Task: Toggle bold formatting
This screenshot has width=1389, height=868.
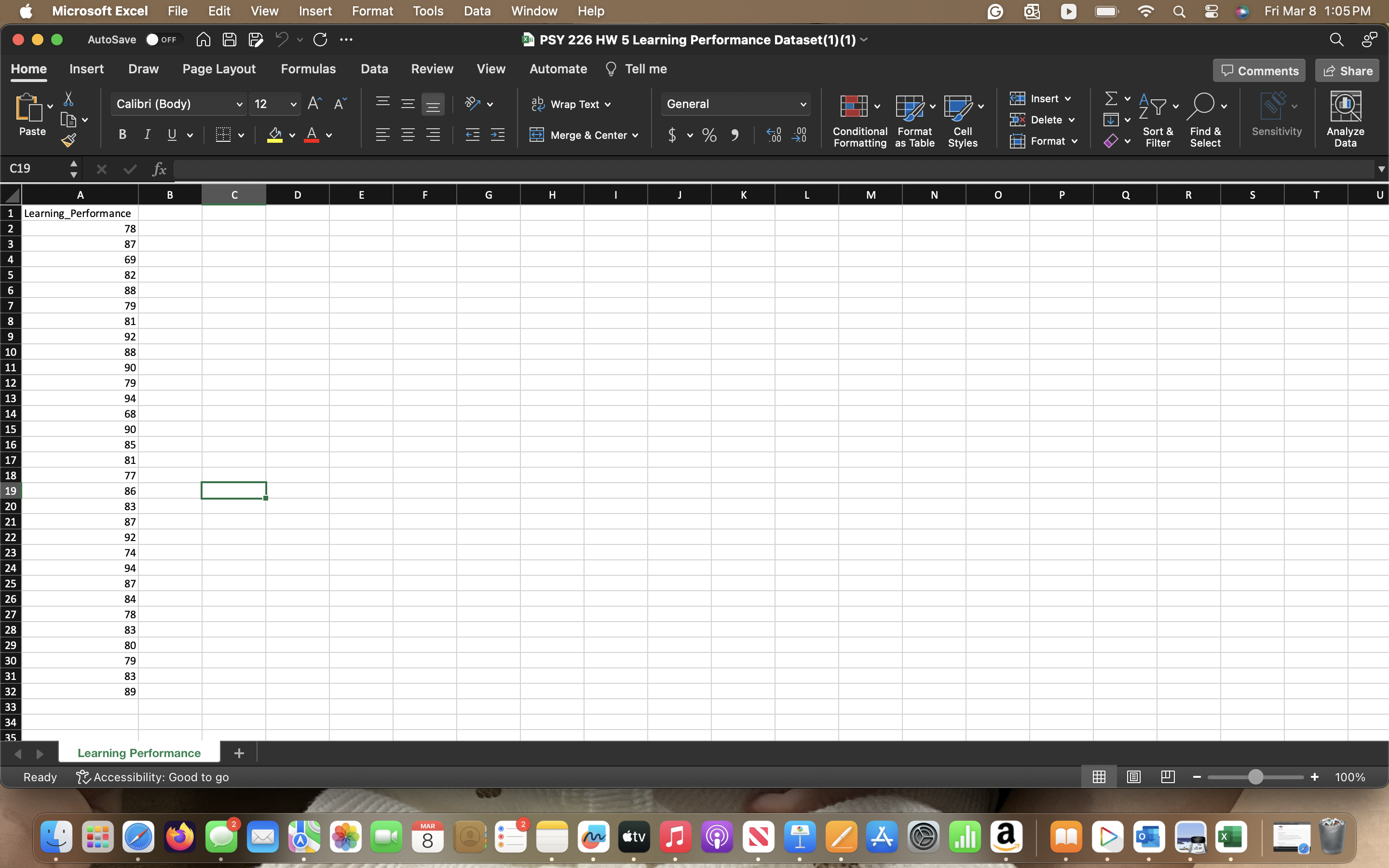Action: (x=122, y=135)
